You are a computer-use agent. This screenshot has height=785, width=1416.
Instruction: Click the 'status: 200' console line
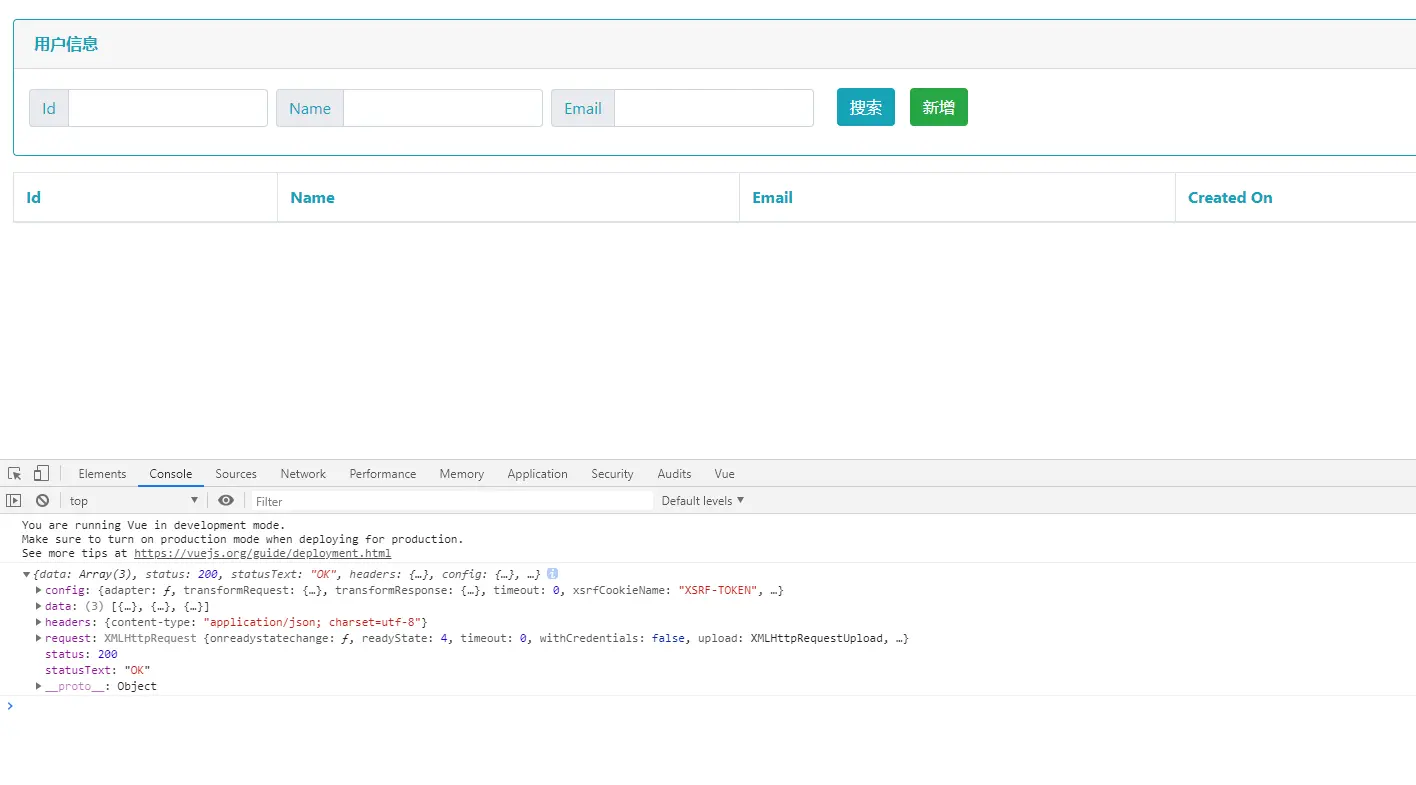click(81, 654)
